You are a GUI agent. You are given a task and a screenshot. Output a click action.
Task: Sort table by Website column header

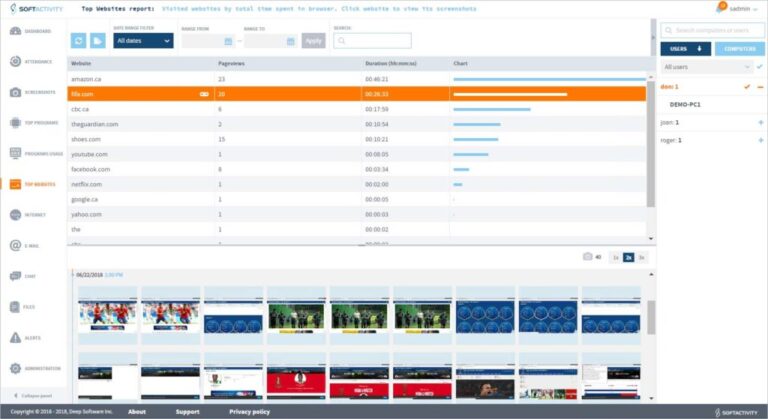click(81, 63)
